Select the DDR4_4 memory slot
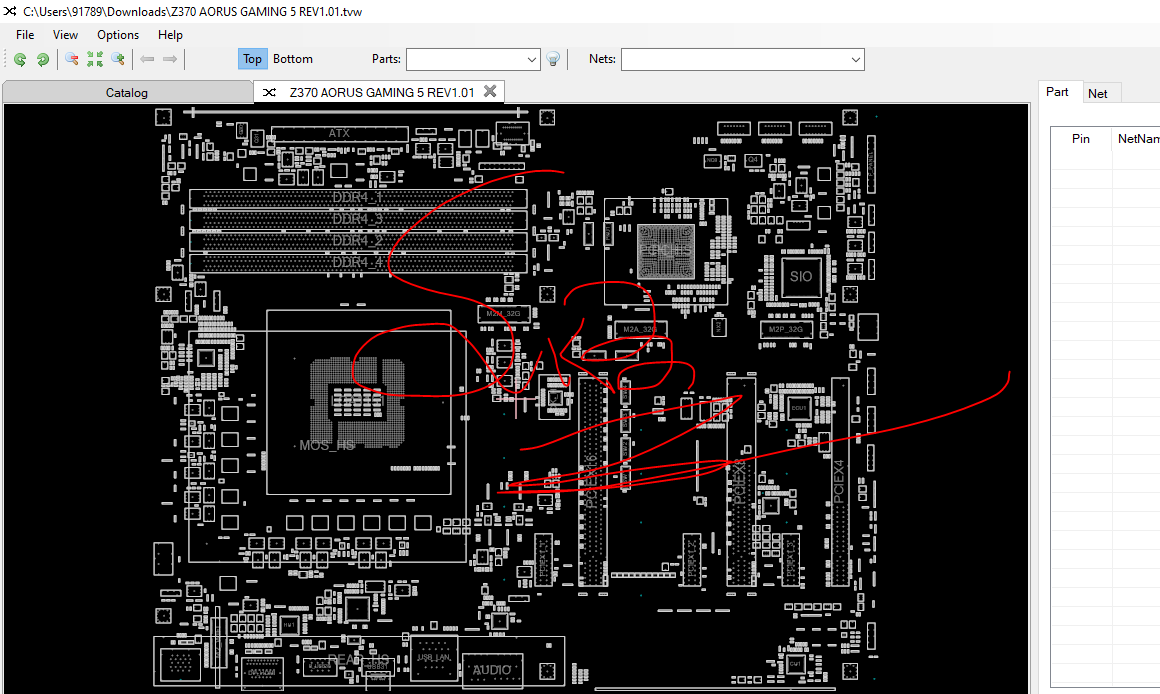This screenshot has width=1160, height=694. click(358, 263)
